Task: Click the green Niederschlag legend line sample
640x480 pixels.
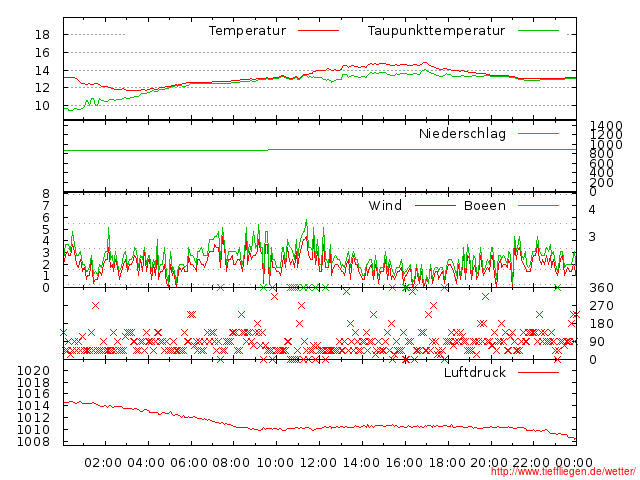Action: (538, 133)
